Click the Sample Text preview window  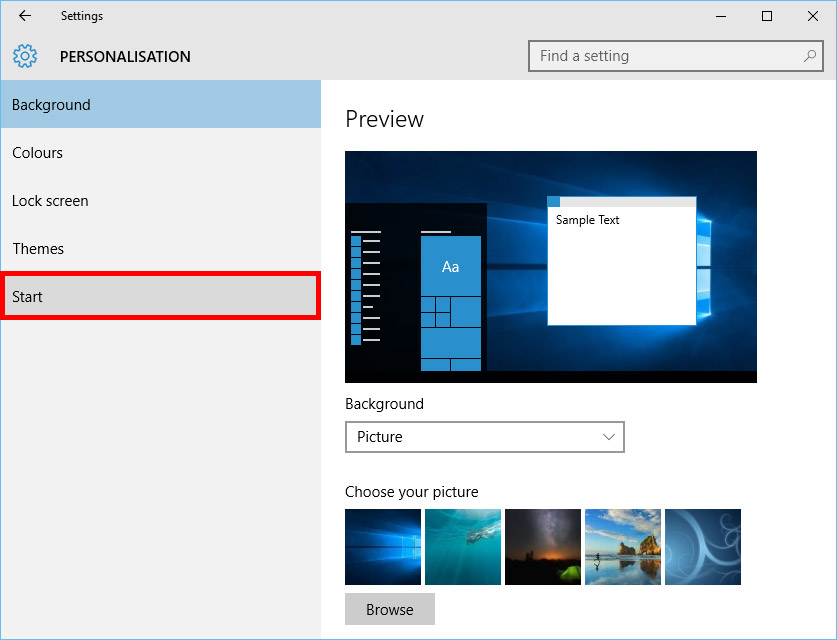point(621,260)
